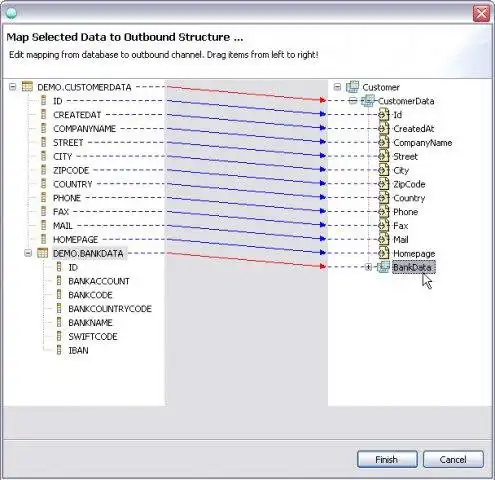Click the BankData structure icon
The width and height of the screenshot is (495, 480).
pyautogui.click(x=383, y=267)
